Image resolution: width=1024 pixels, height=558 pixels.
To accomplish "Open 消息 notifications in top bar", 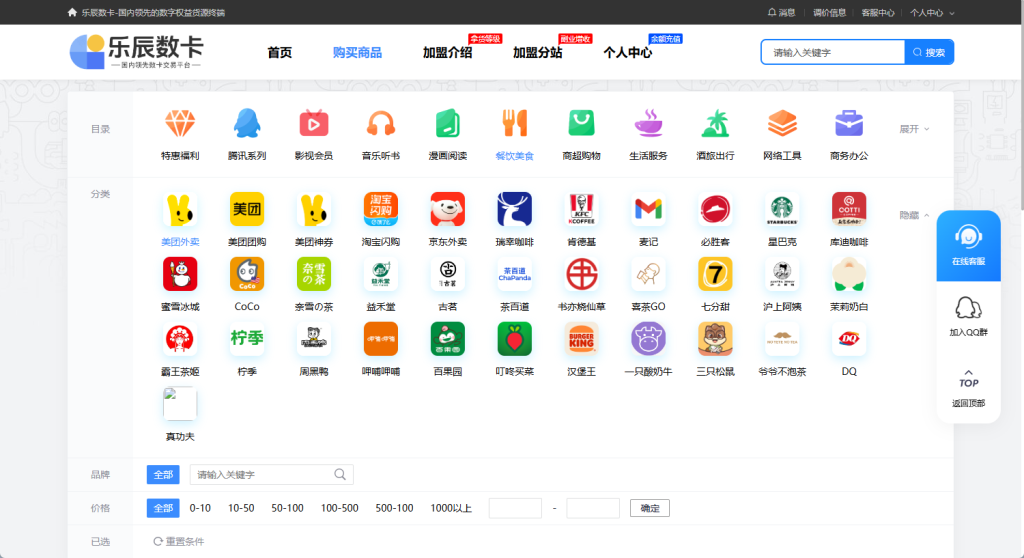I will 782,12.
